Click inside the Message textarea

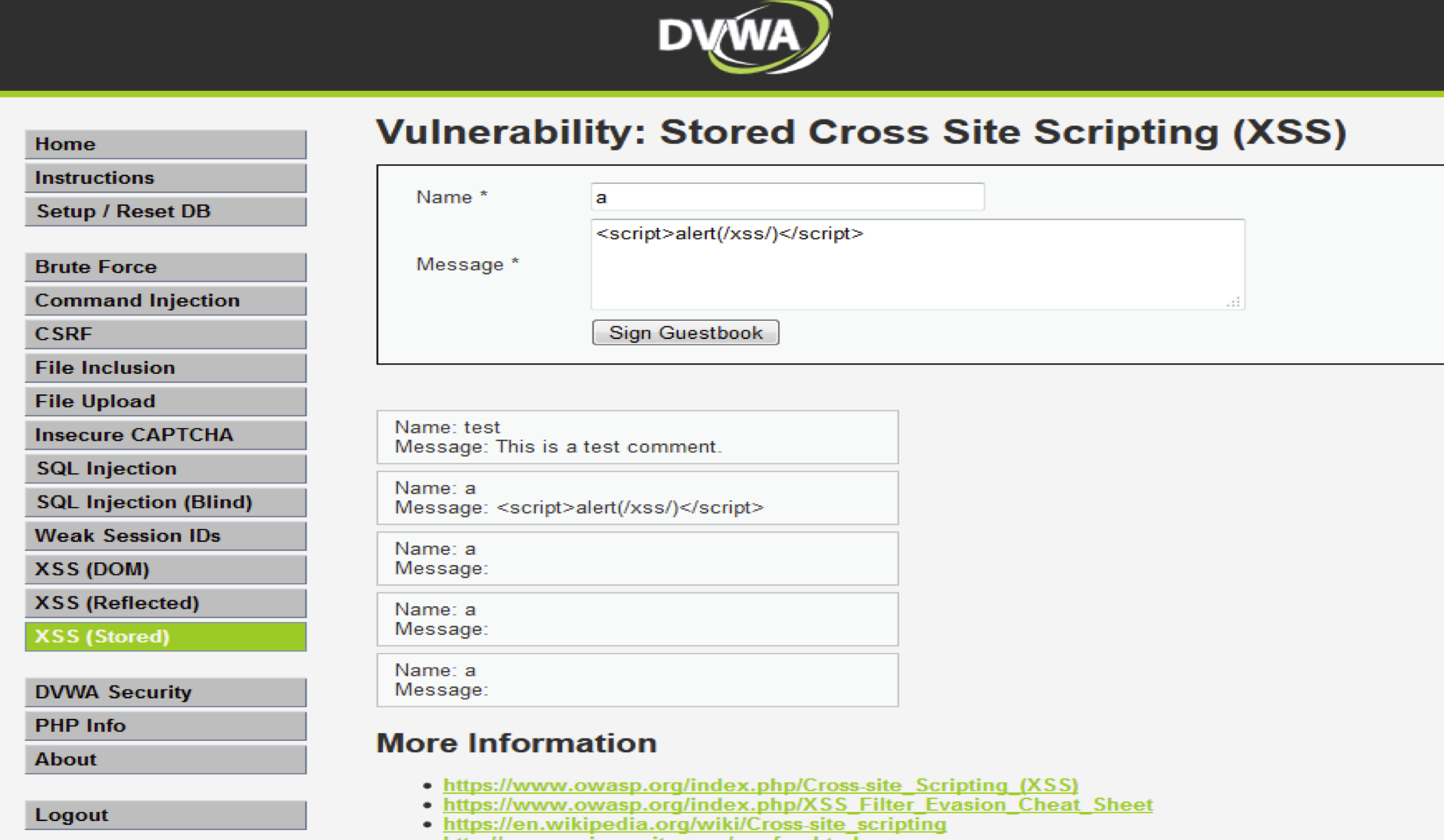coord(917,264)
